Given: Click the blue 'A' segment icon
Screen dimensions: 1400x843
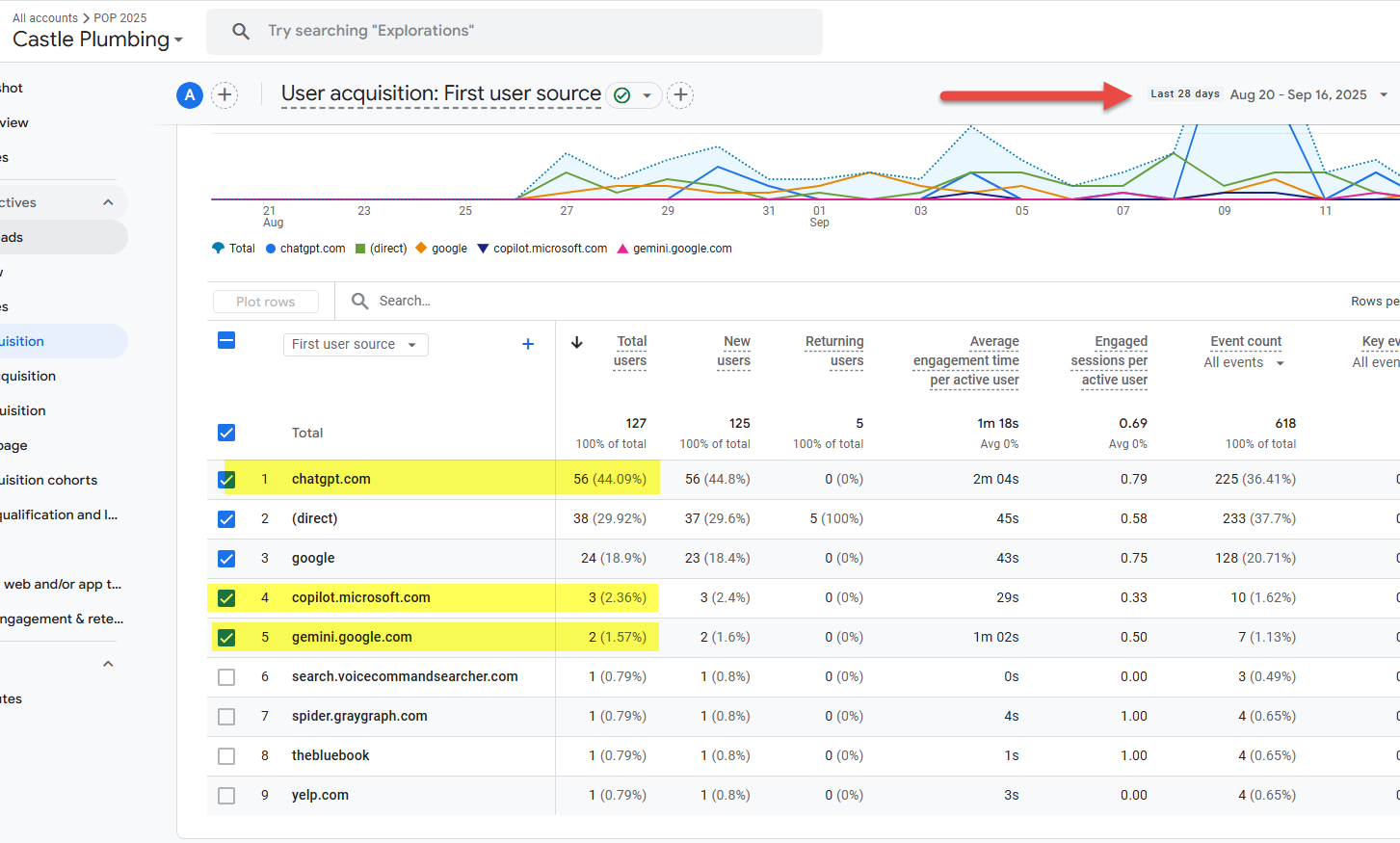Looking at the screenshot, I should pos(190,94).
